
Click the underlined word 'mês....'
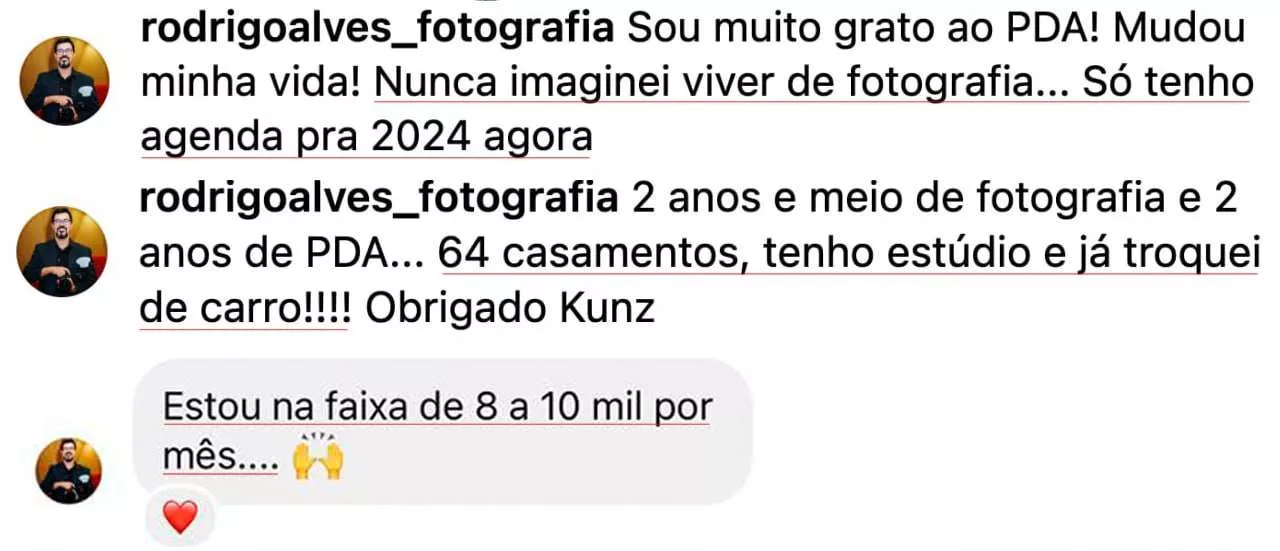pyautogui.click(x=220, y=459)
